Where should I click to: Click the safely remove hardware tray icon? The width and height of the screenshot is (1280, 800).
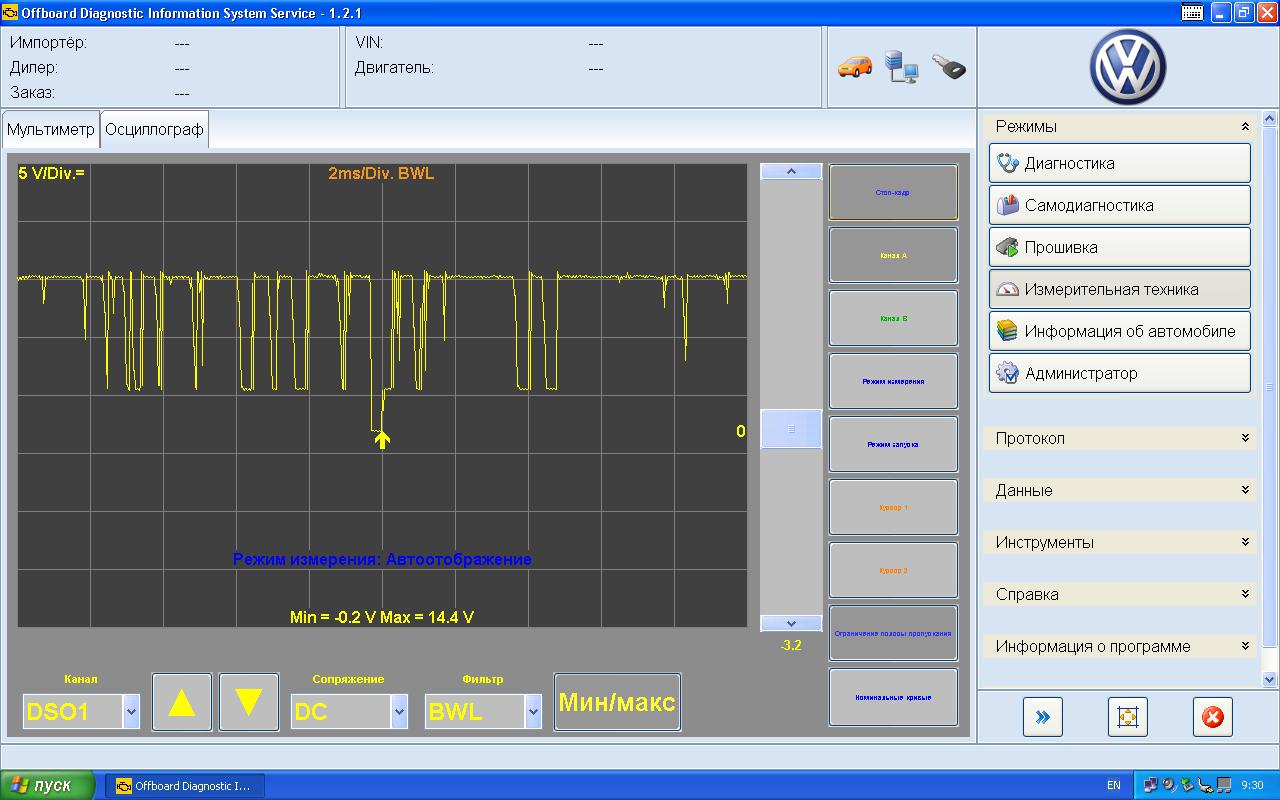(1187, 785)
